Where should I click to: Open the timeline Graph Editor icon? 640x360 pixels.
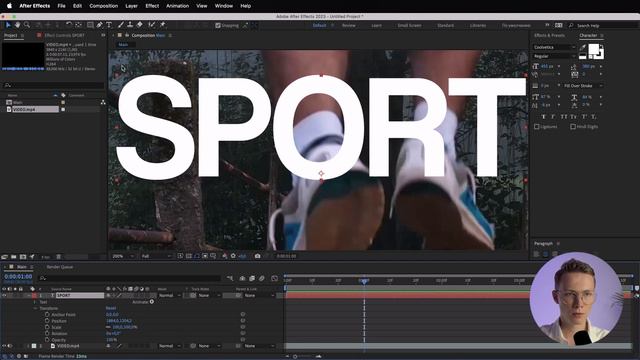point(274,278)
